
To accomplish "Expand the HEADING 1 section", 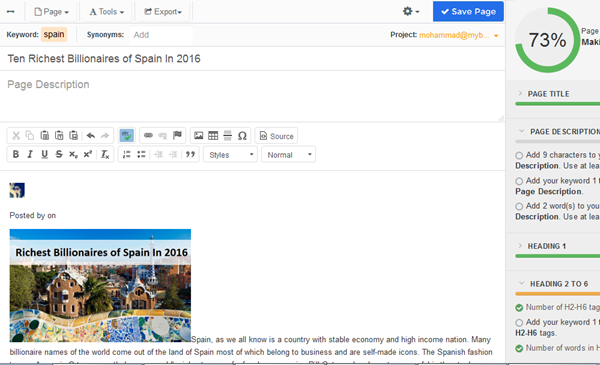I will coord(542,246).
